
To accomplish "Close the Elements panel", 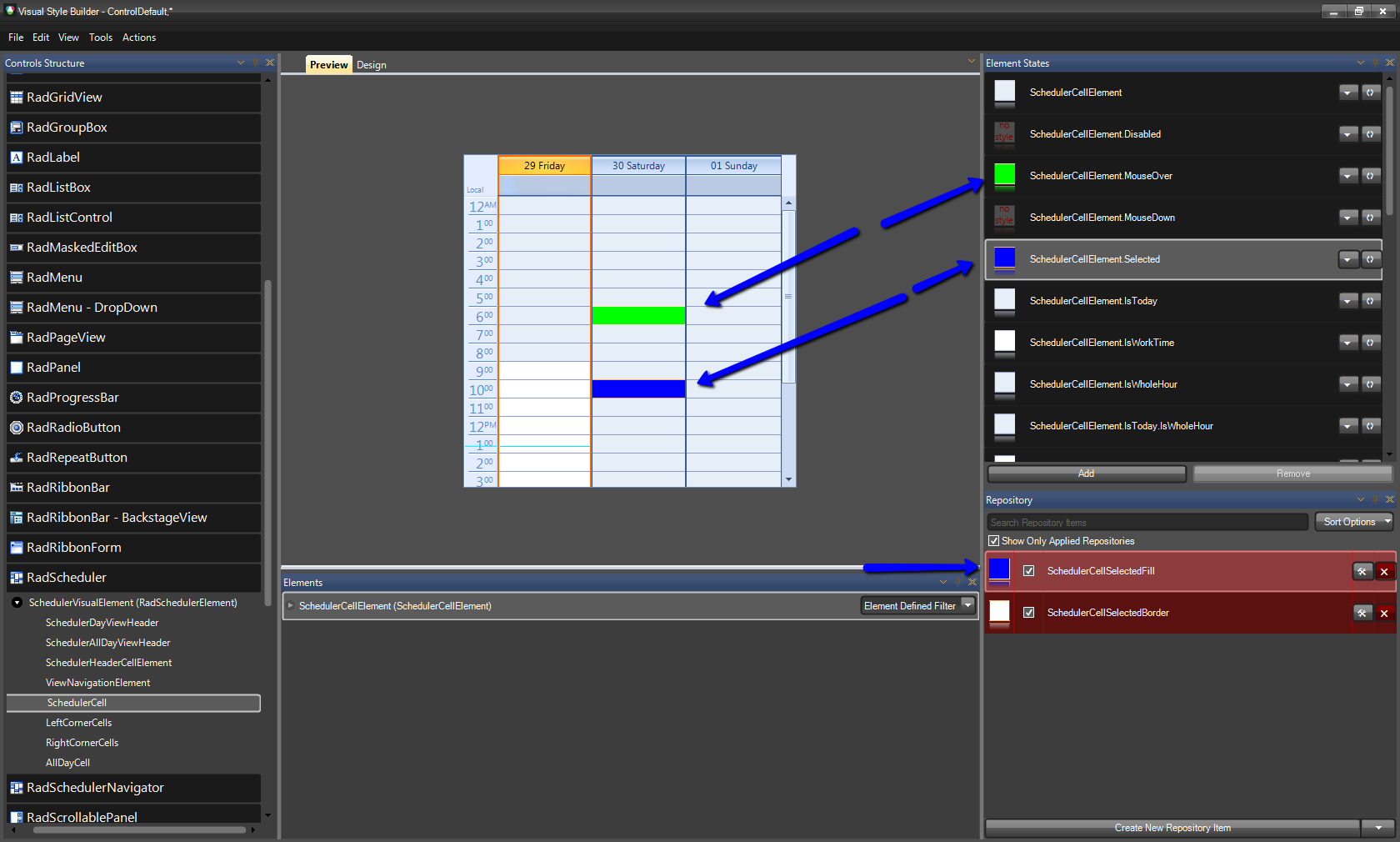I will pos(972,582).
